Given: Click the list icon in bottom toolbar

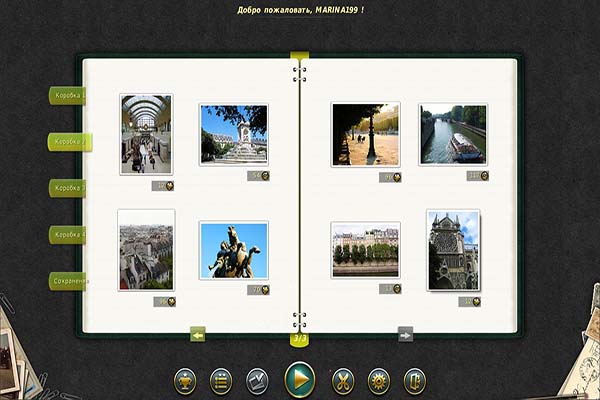Looking at the screenshot, I should pos(221,380).
